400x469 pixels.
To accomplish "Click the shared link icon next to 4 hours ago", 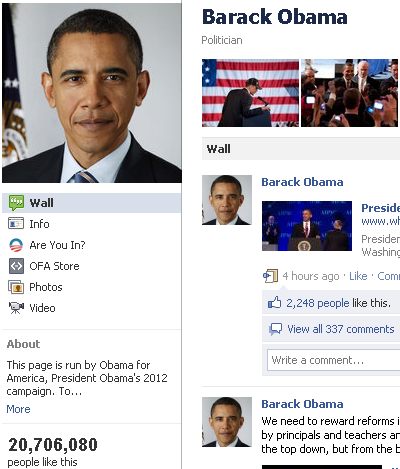I will click(x=270, y=276).
